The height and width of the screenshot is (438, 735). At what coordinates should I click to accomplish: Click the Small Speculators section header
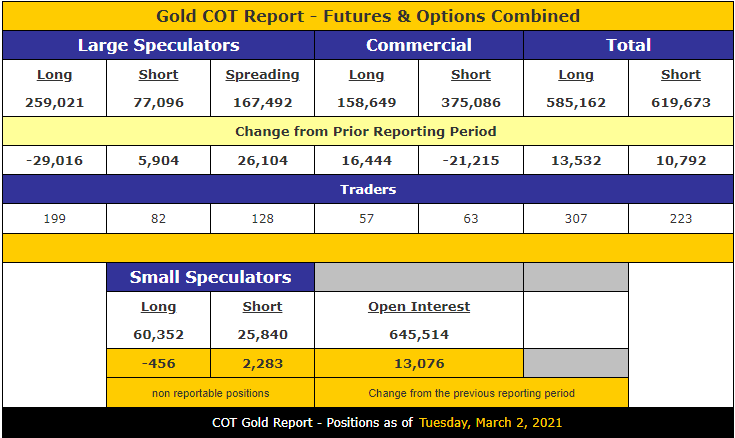click(x=210, y=277)
